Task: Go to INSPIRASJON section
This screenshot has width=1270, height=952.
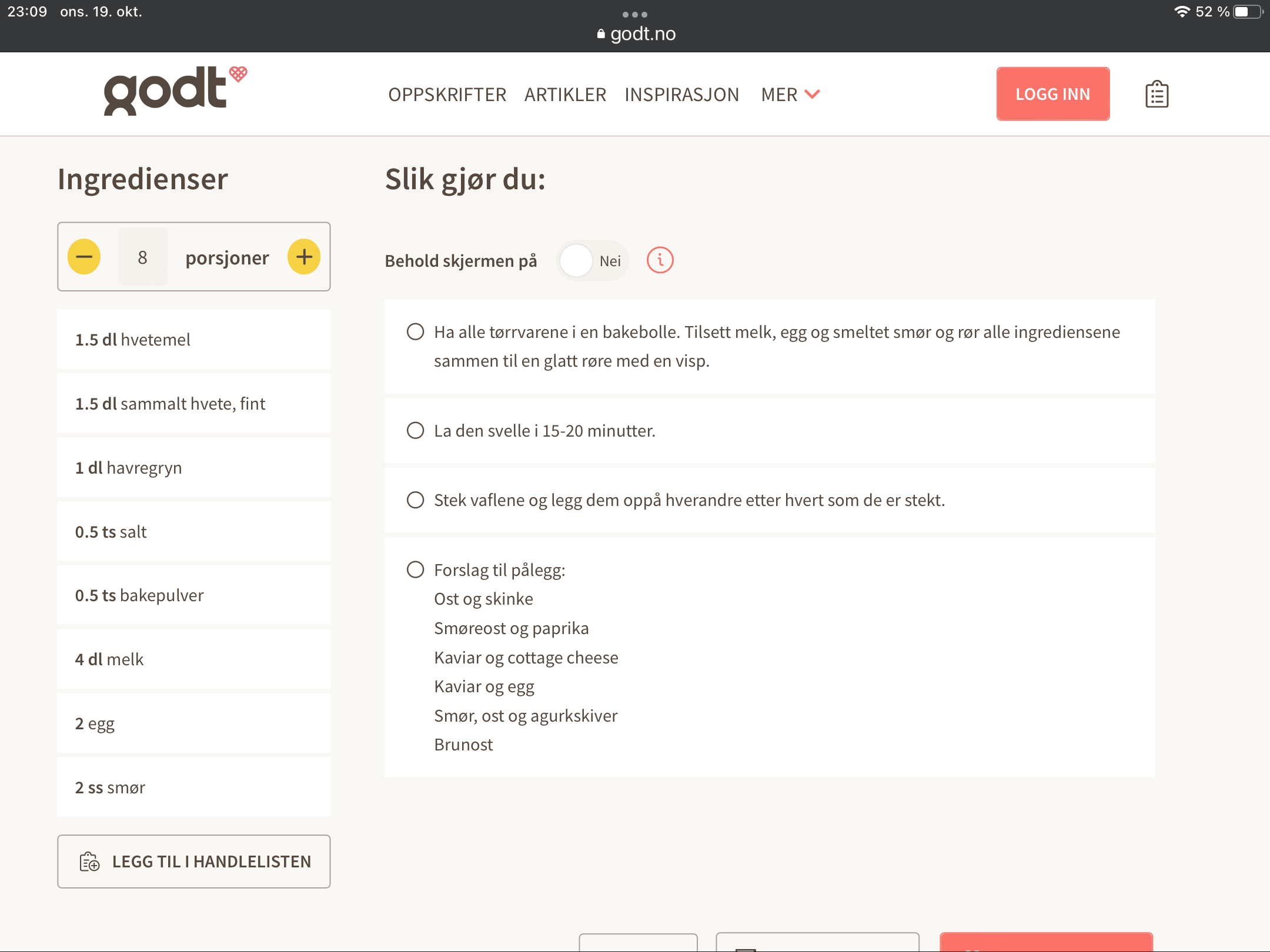Action: tap(682, 95)
